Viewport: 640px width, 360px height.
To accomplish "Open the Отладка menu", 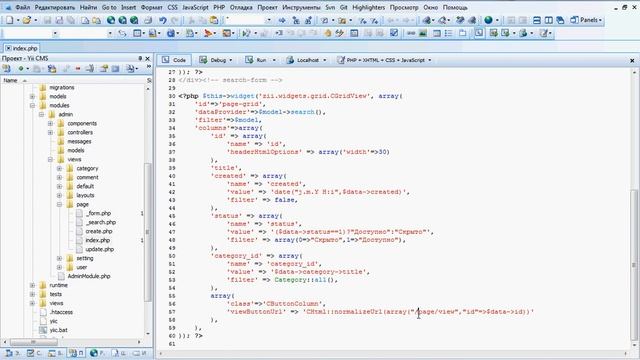I will pos(241,7).
